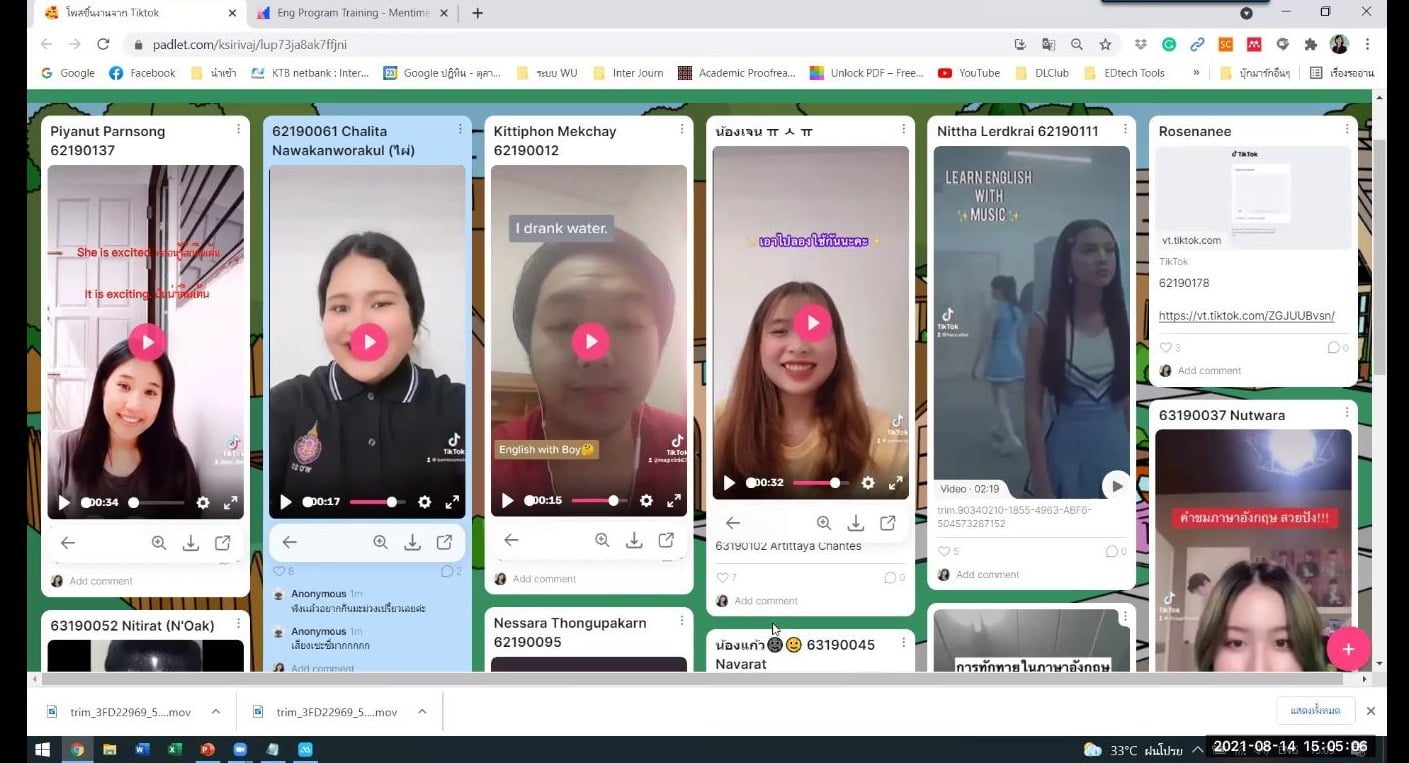Zoom into Chalita Nawakanworakul's video post
This screenshot has width=1409, height=763.
380,542
